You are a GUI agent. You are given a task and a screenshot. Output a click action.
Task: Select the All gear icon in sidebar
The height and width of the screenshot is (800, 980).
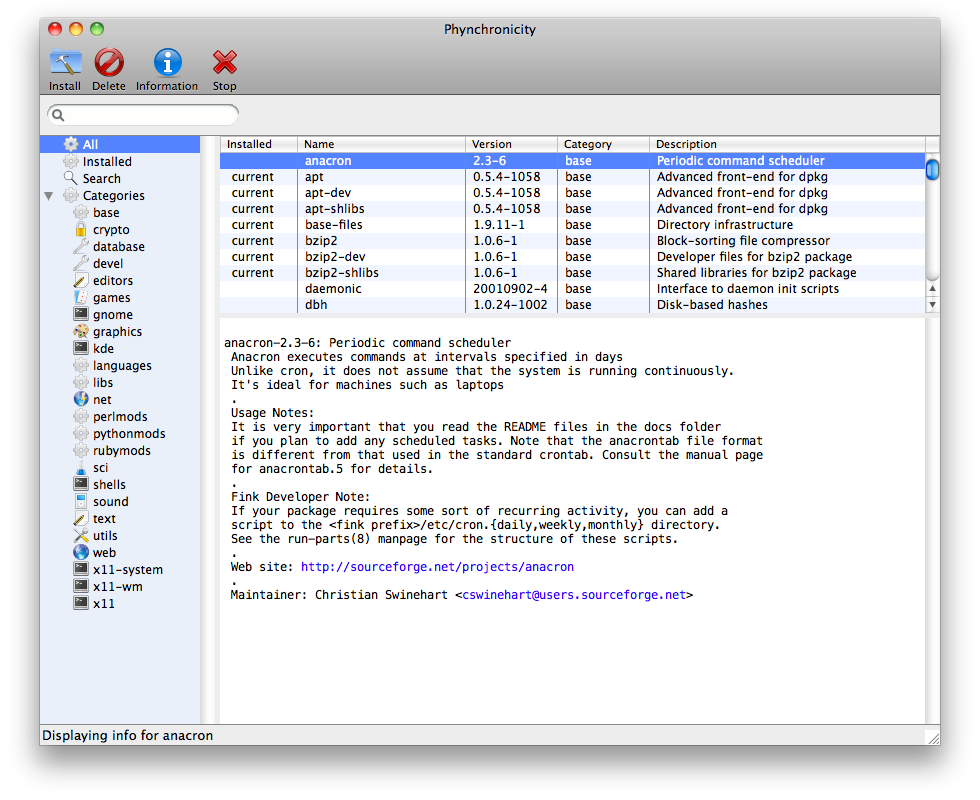click(71, 144)
